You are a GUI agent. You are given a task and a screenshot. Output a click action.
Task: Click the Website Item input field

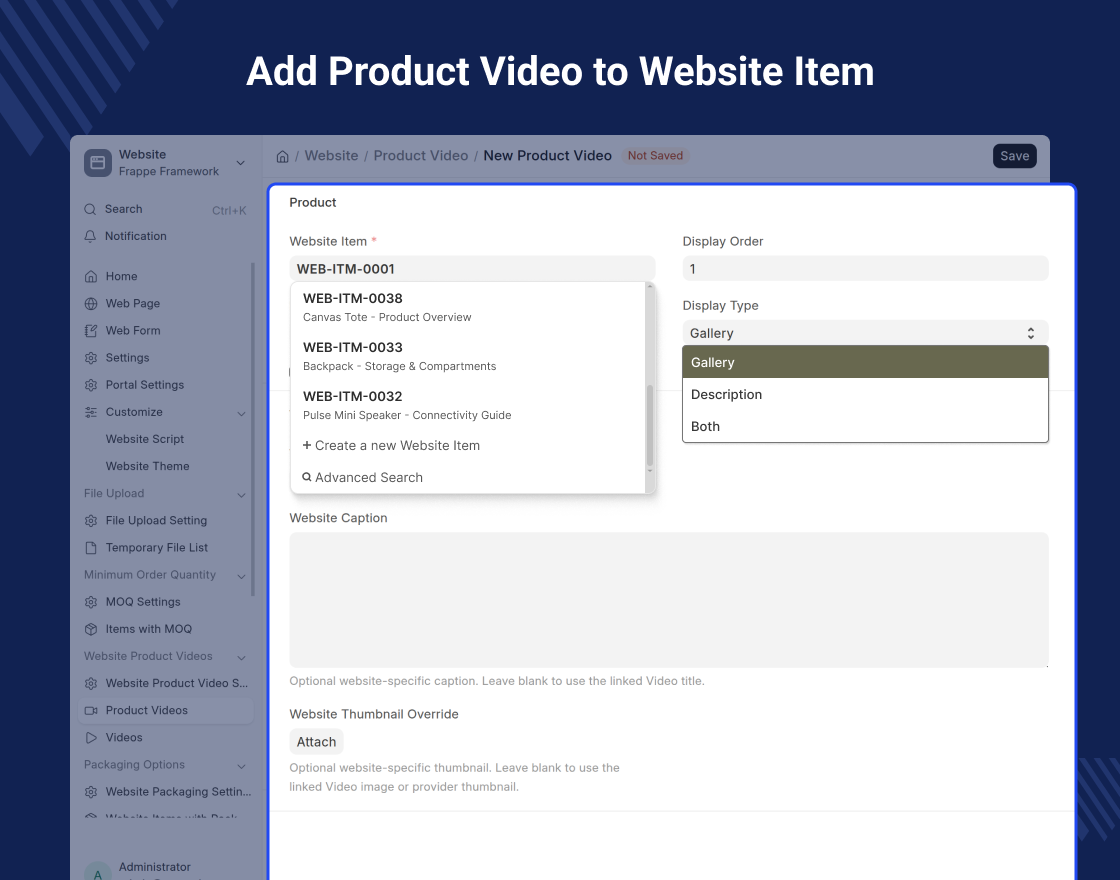[472, 269]
